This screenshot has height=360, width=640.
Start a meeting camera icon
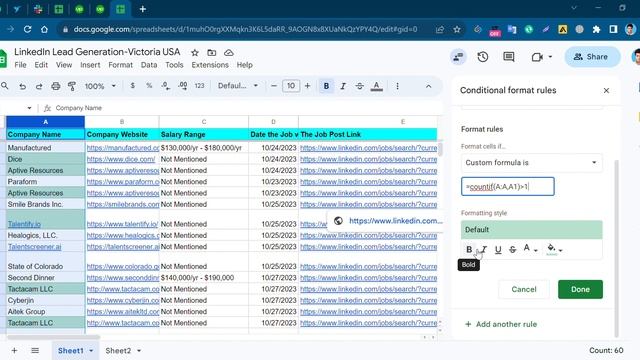pyautogui.click(x=537, y=57)
